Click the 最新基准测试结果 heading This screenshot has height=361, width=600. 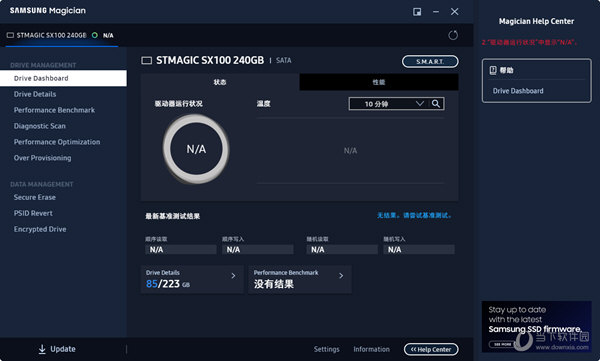[173, 216]
